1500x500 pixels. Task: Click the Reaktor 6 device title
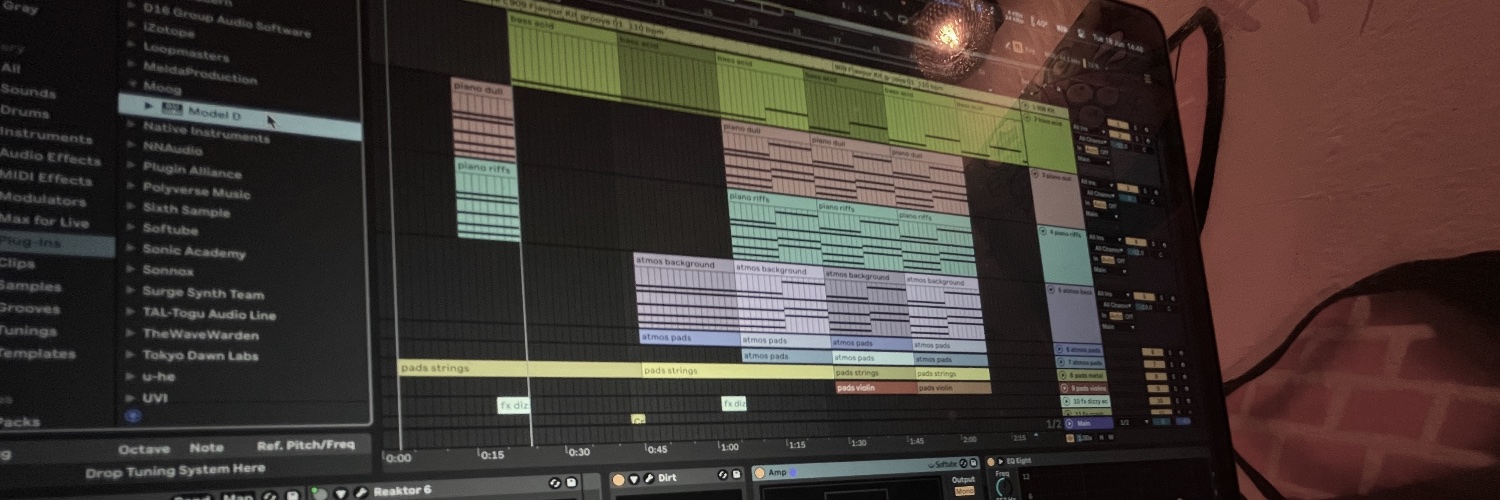pos(402,490)
